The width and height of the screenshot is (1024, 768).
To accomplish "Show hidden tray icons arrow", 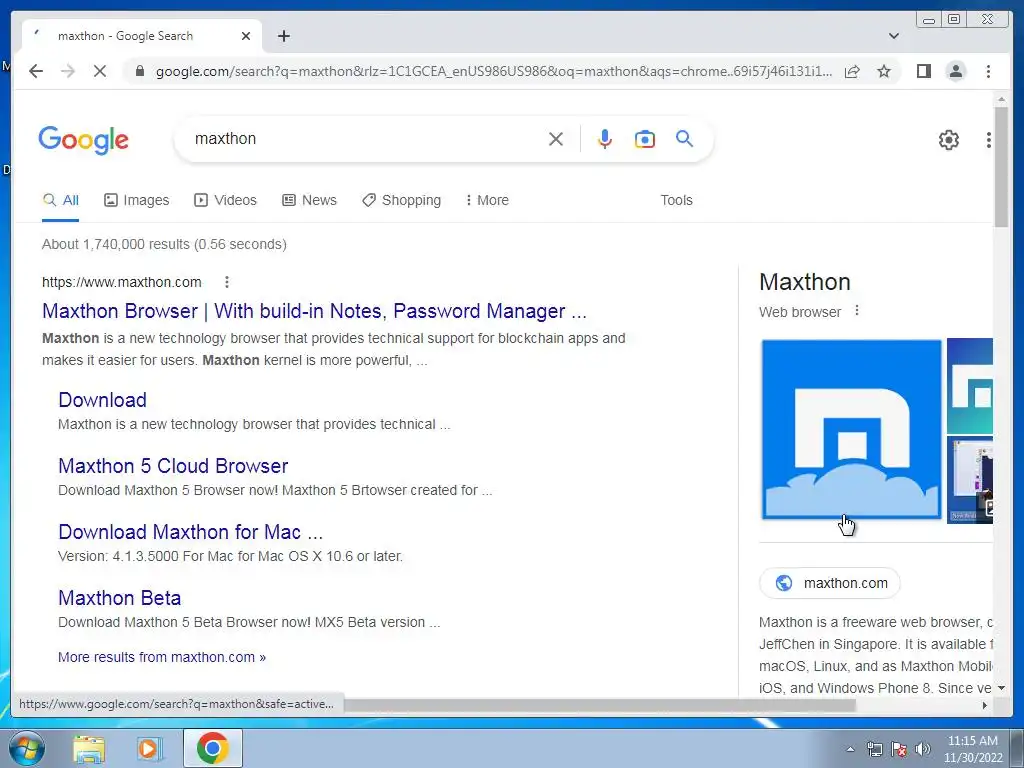I will coord(850,749).
